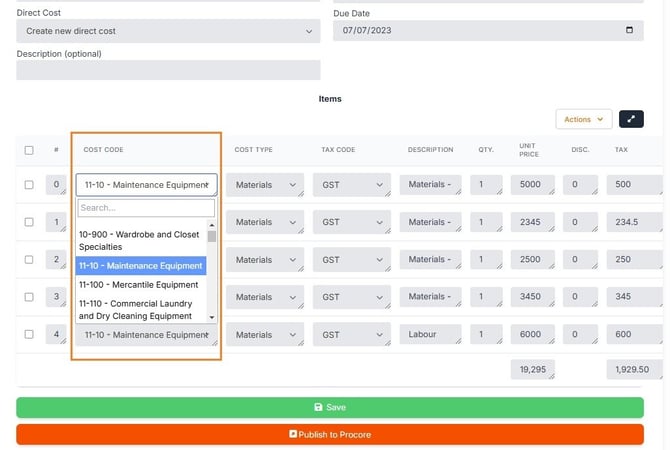670x450 pixels.
Task: Click the row number field showing 3
Action: [x=56, y=297]
